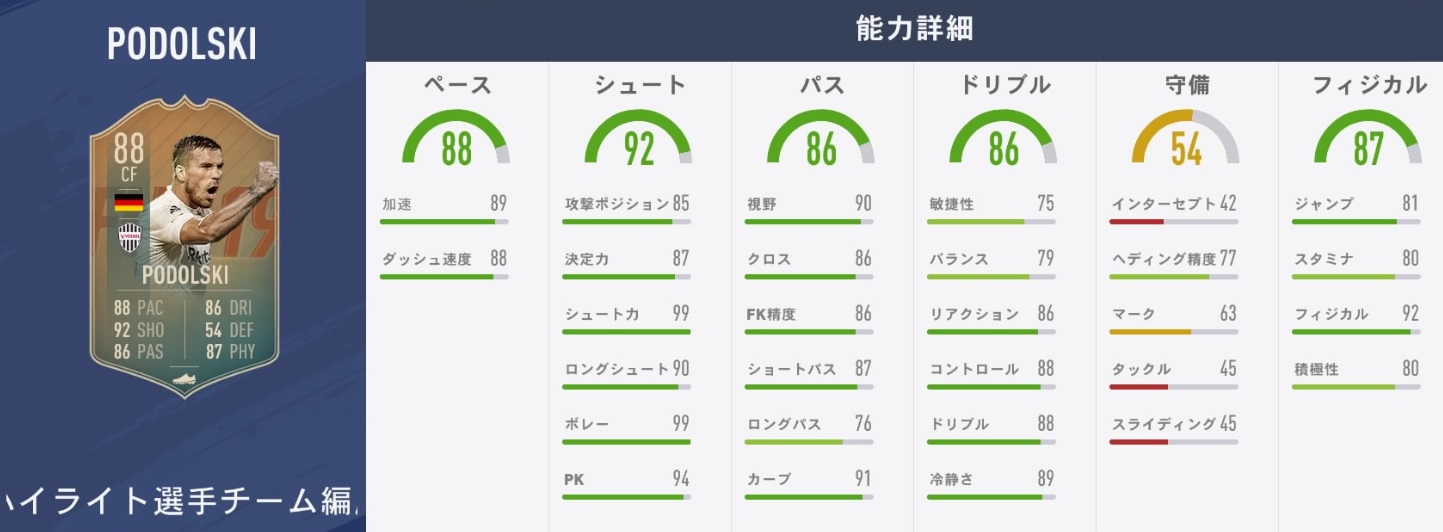Click the ペース gauge showing 88

click(x=456, y=140)
